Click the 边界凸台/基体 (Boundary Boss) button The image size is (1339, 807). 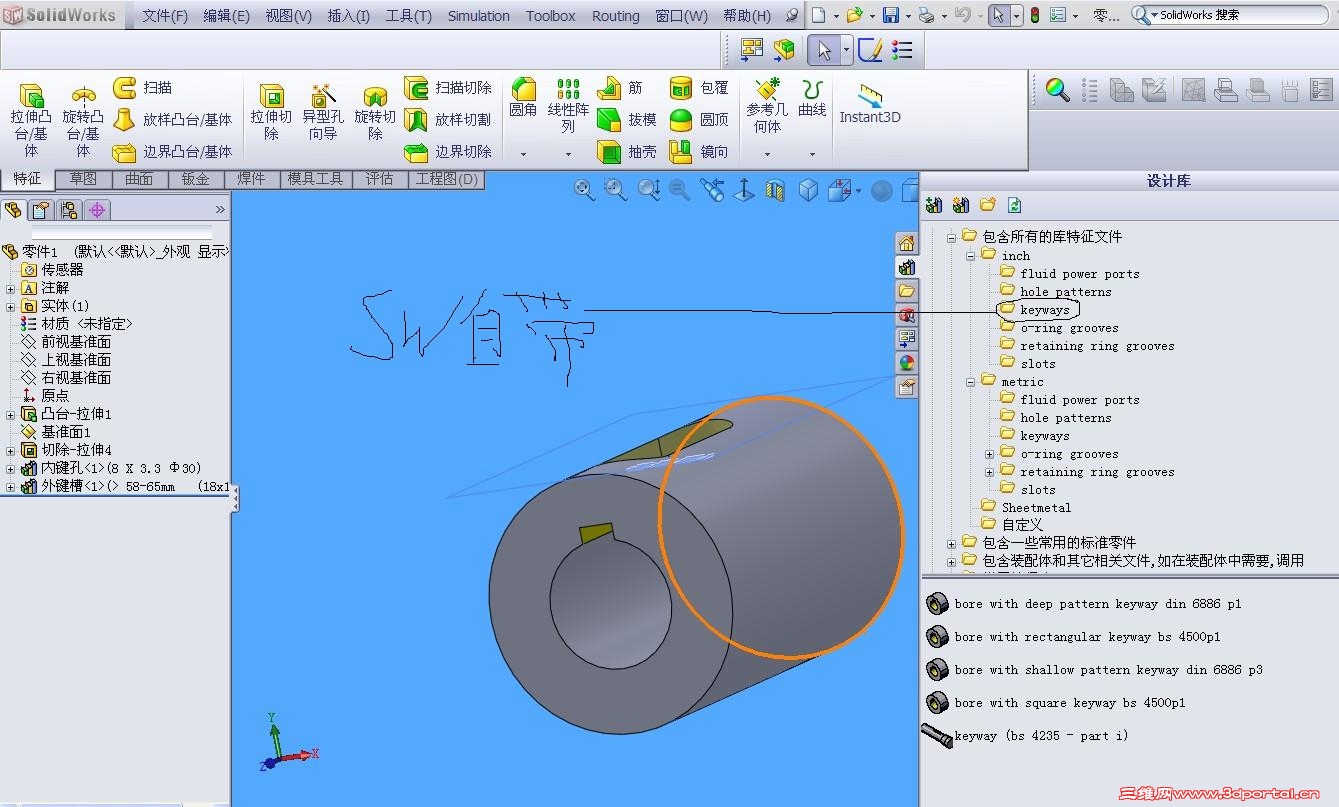pos(172,152)
